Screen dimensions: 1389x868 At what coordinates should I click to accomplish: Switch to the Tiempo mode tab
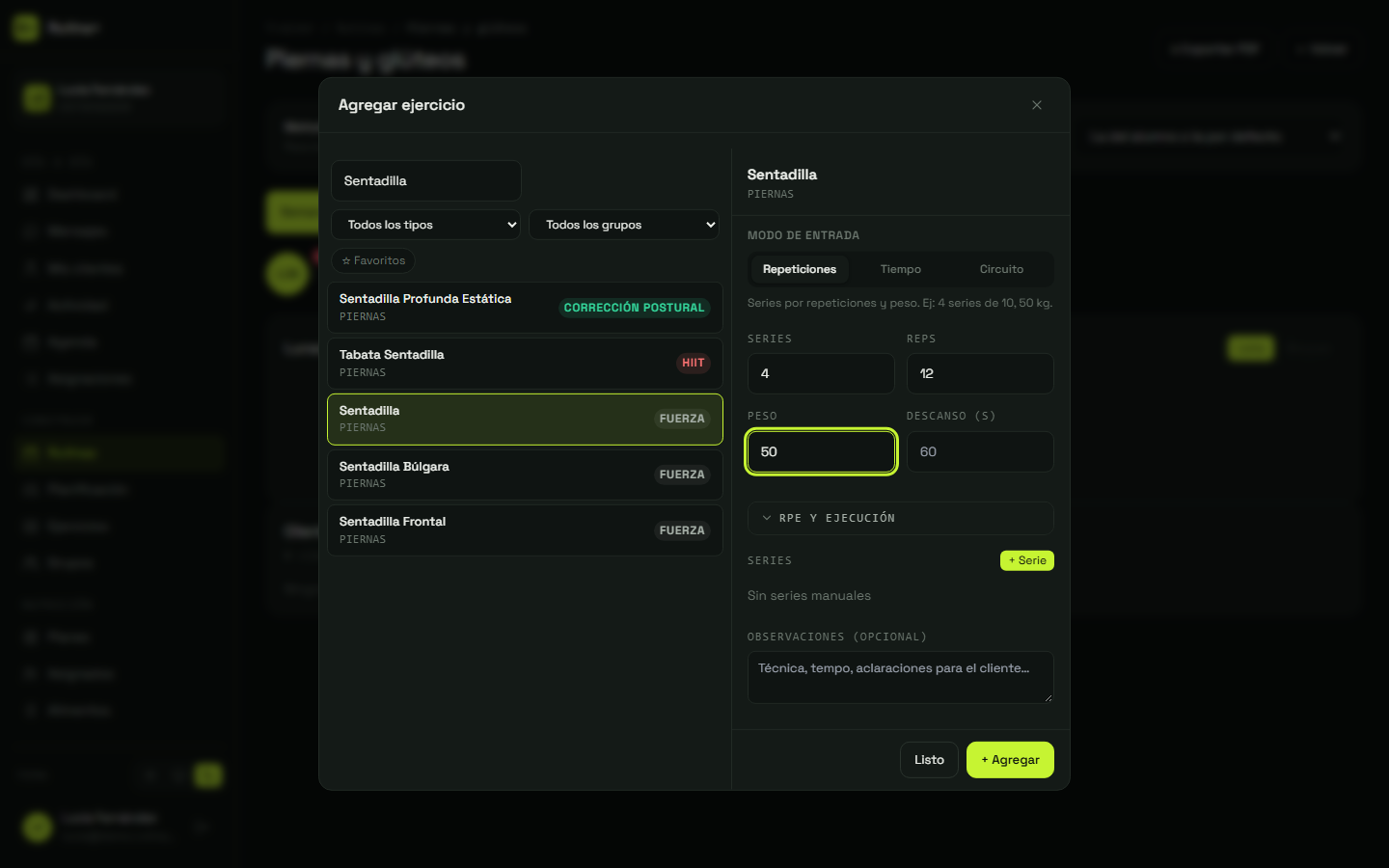pyautogui.click(x=901, y=269)
